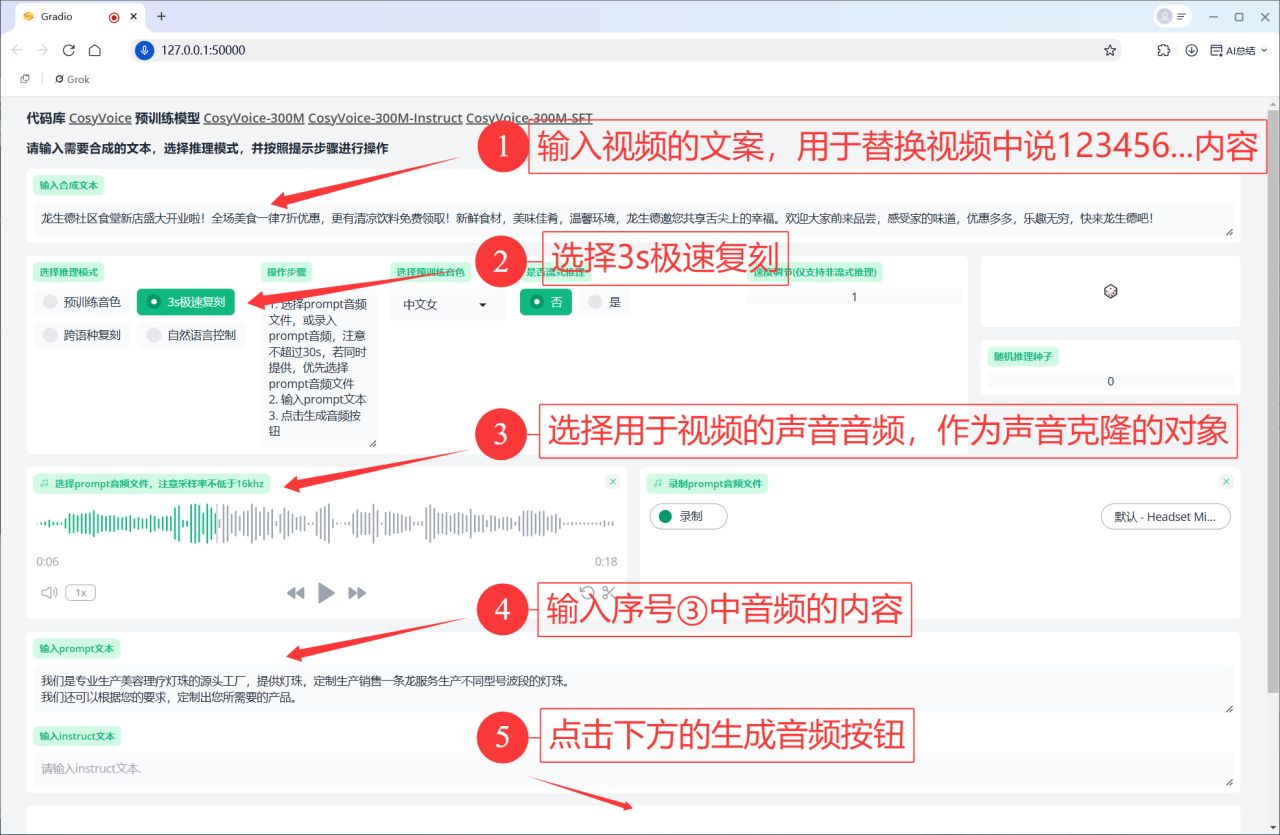Expand the 中文女 preset voice dropdown
Image resolution: width=1280 pixels, height=835 pixels.
448,304
